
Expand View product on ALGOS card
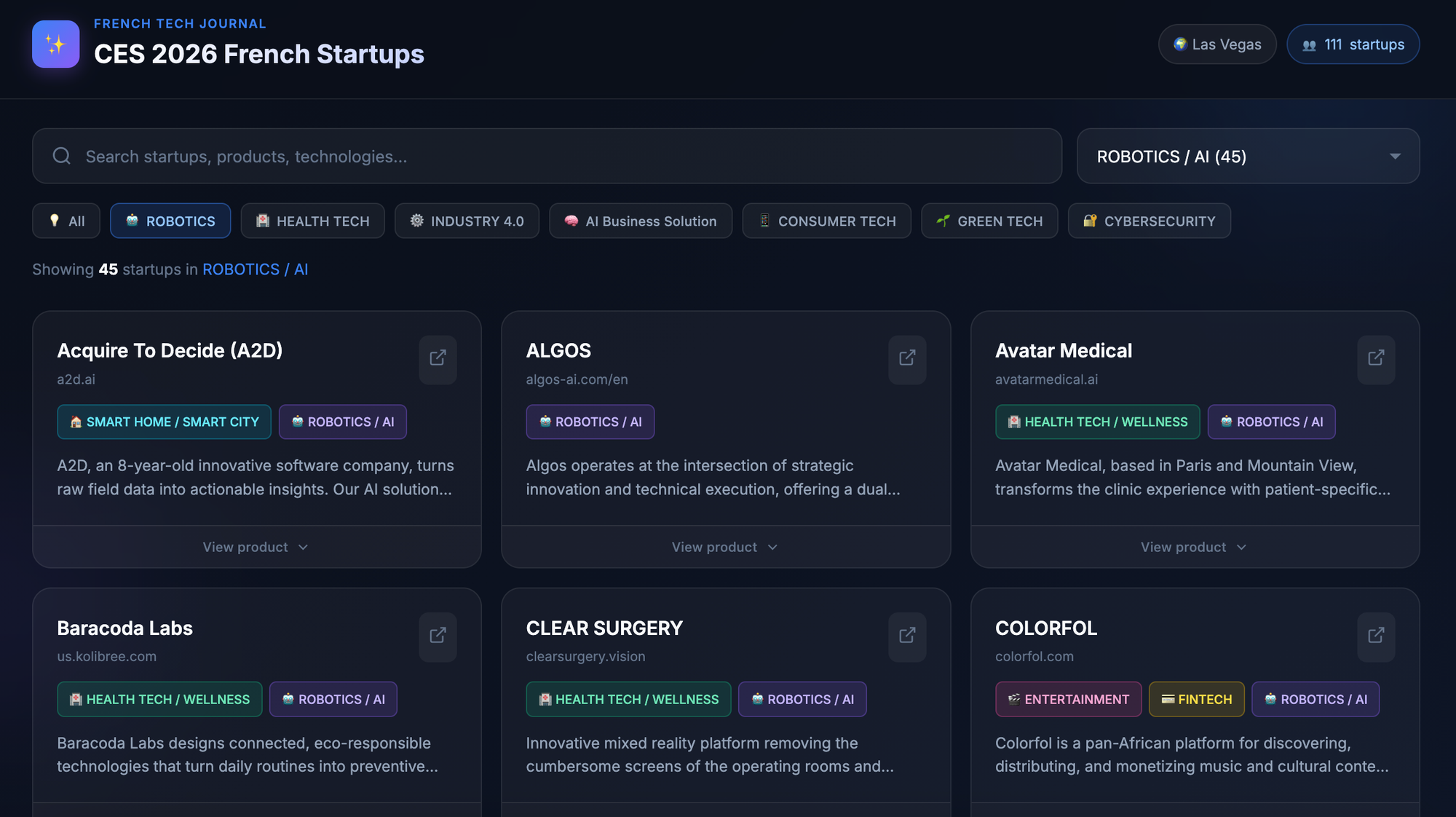coord(725,547)
